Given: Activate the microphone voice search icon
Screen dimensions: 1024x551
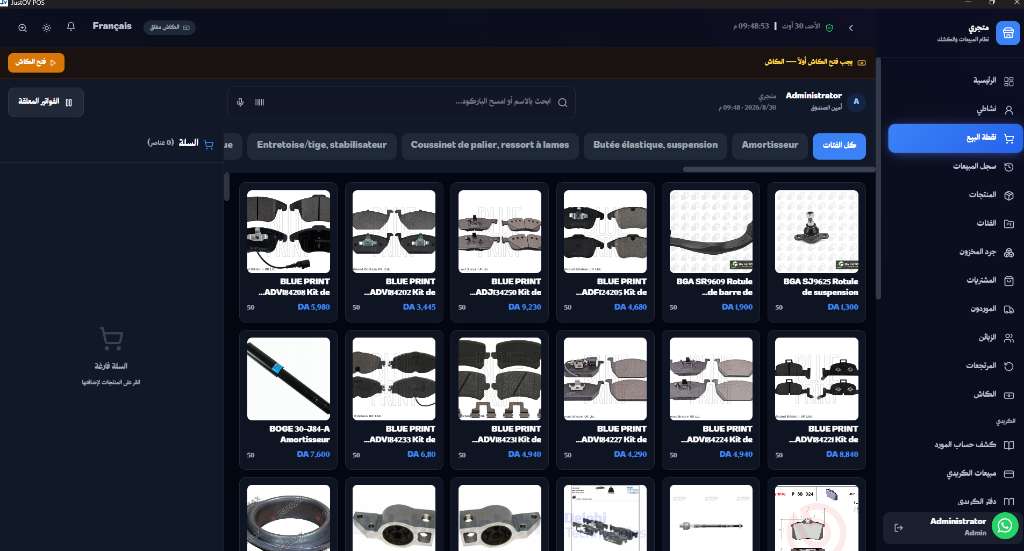Looking at the screenshot, I should (x=240, y=102).
